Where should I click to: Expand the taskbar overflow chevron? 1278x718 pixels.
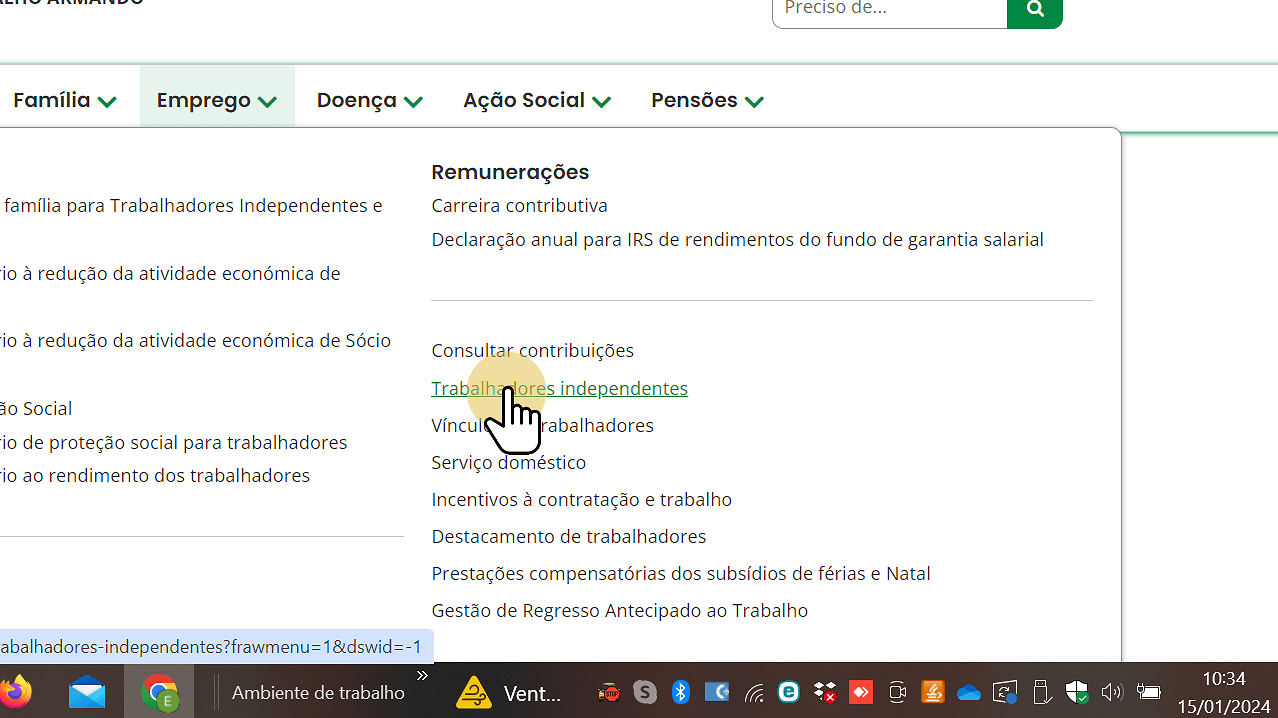point(421,675)
